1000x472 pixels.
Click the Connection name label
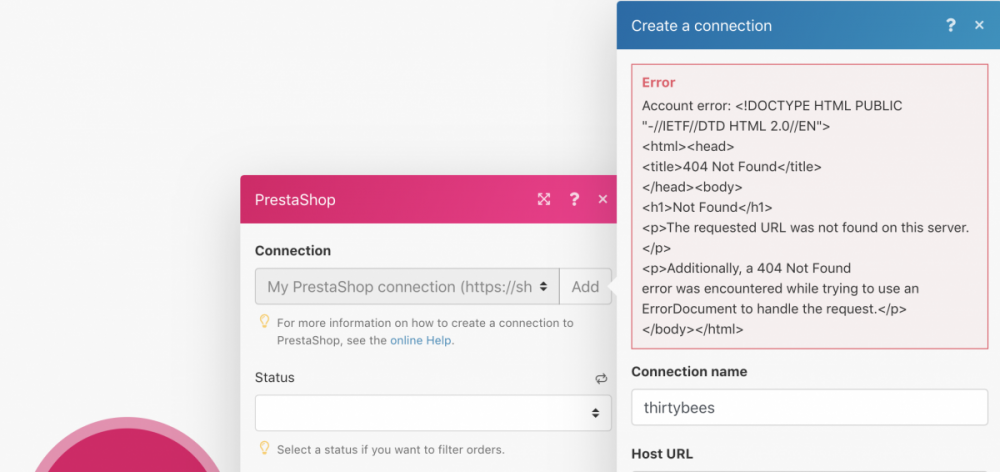[689, 372]
